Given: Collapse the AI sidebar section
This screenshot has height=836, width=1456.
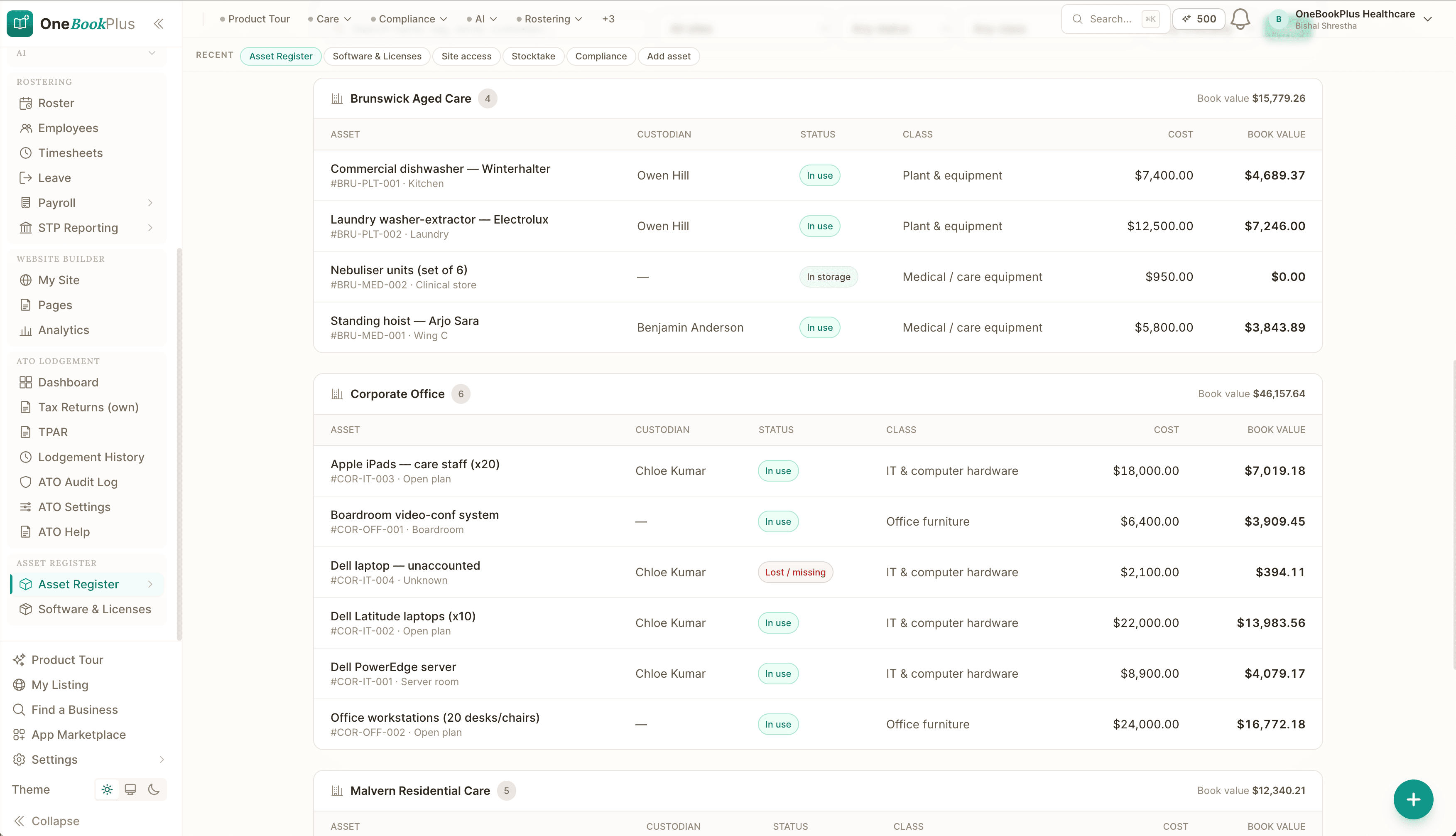Looking at the screenshot, I should pyautogui.click(x=152, y=53).
